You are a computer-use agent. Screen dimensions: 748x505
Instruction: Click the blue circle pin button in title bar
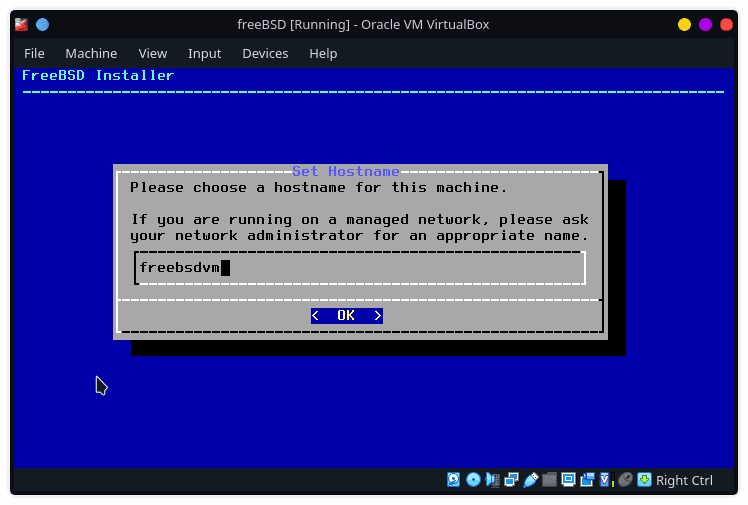coord(42,24)
